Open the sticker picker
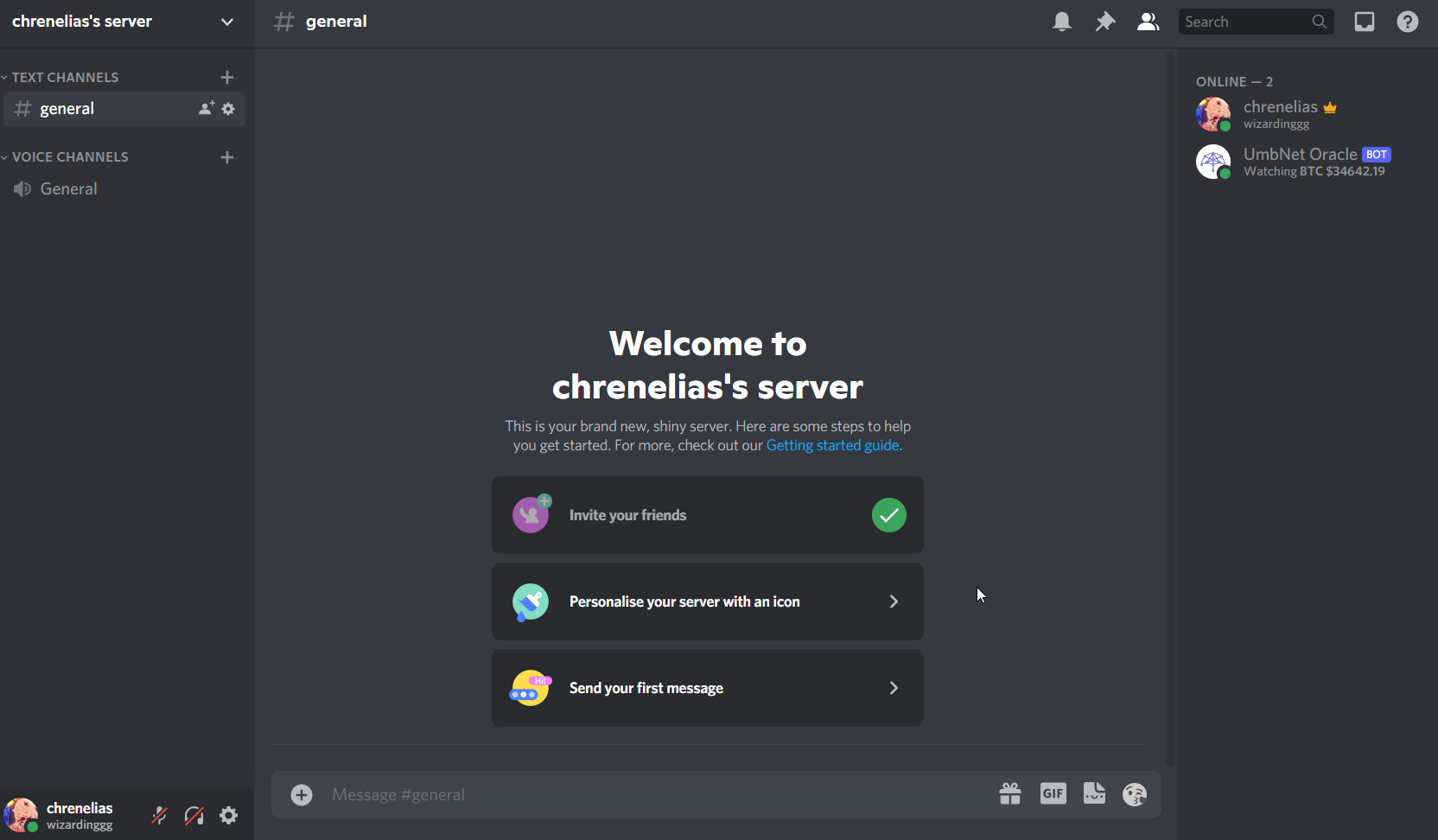Screen dimensions: 1438x840 pyautogui.click(x=1094, y=793)
